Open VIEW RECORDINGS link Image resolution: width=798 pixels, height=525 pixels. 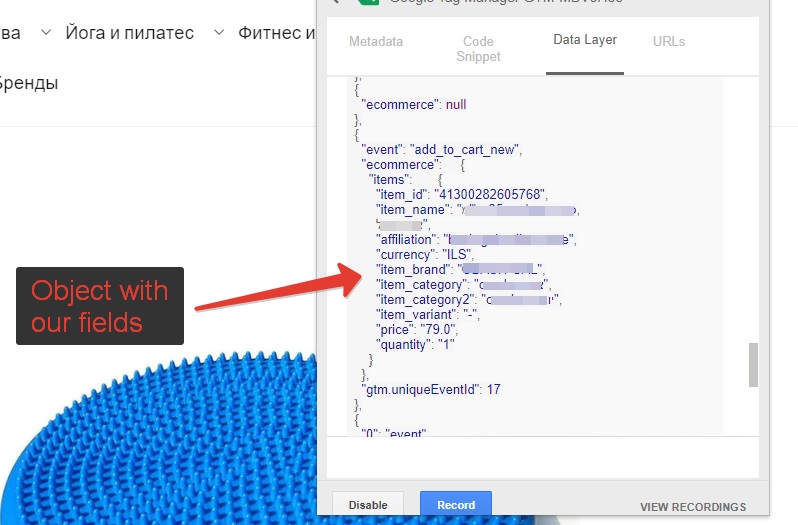(x=693, y=507)
